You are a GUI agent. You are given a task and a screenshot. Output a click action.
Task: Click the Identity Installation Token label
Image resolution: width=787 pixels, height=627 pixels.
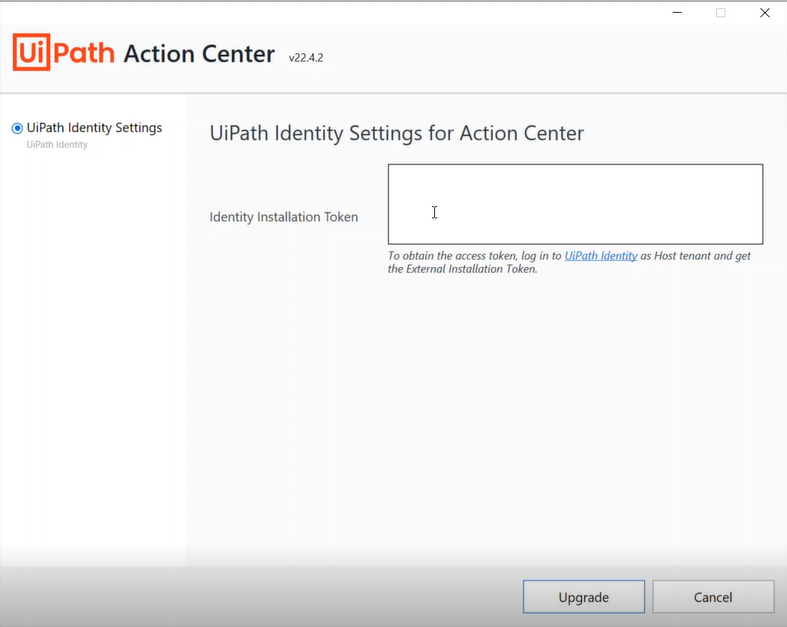[284, 217]
